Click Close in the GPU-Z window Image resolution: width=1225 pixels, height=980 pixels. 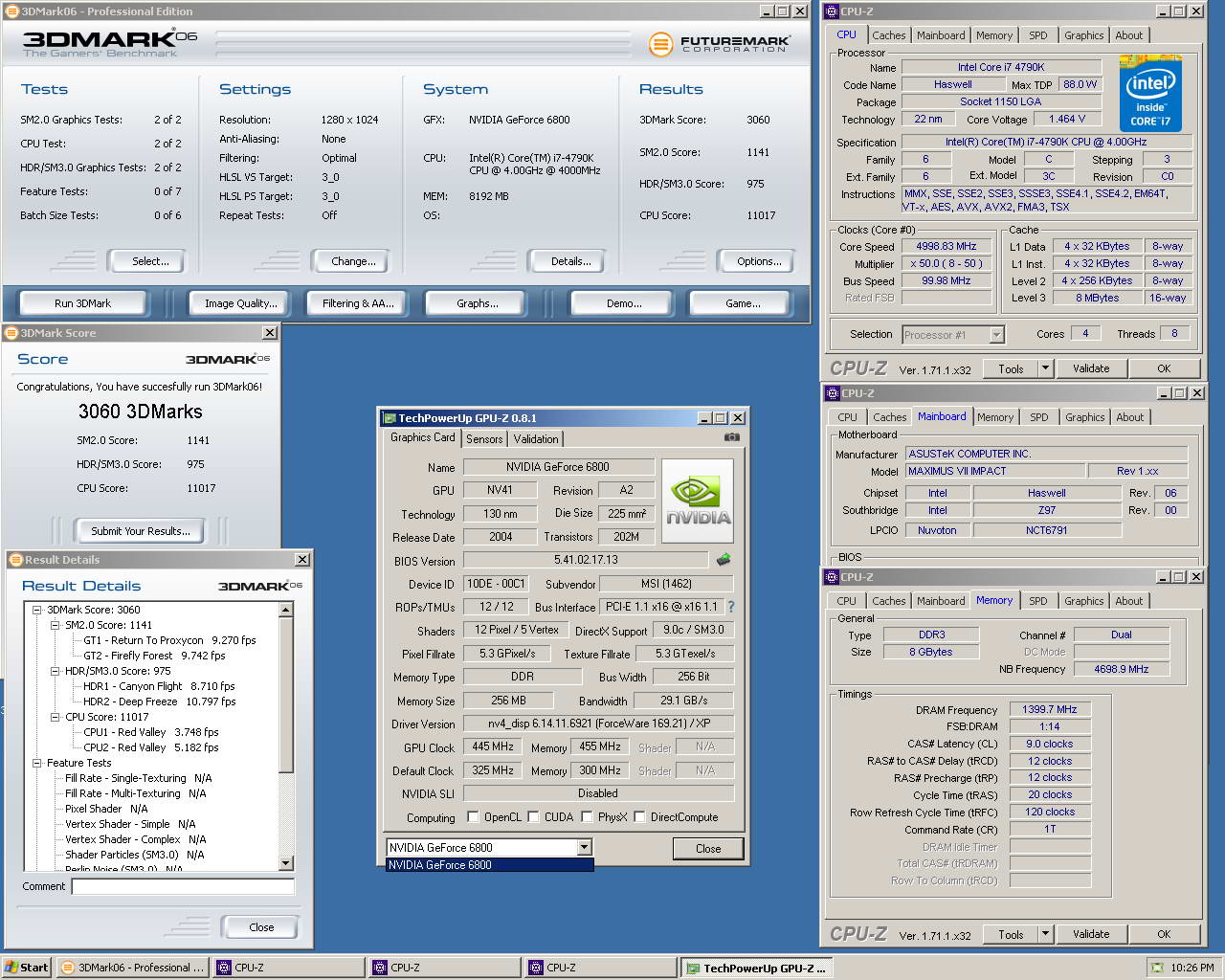tap(708, 849)
